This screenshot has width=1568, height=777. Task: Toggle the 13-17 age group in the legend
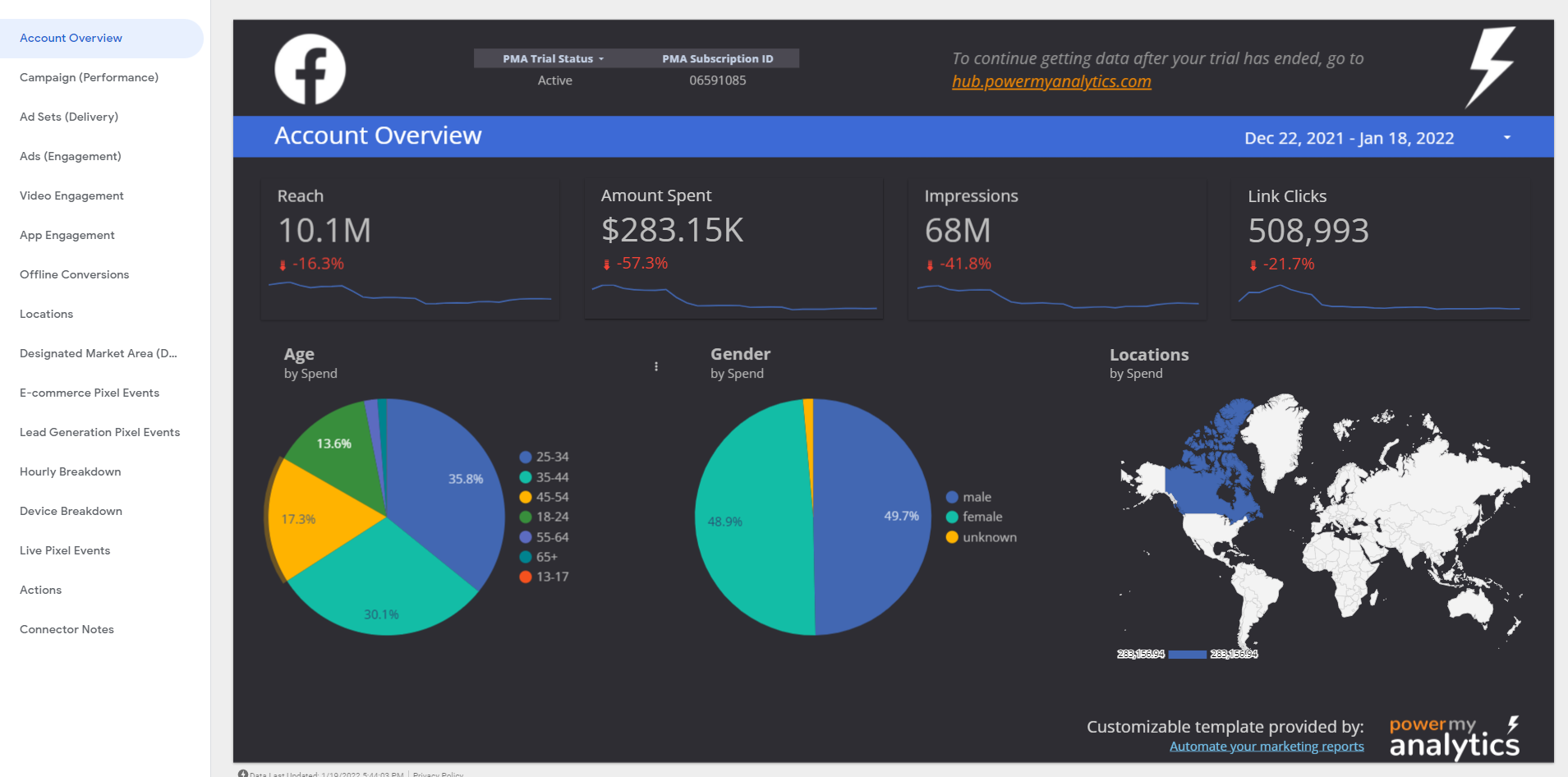tap(524, 577)
